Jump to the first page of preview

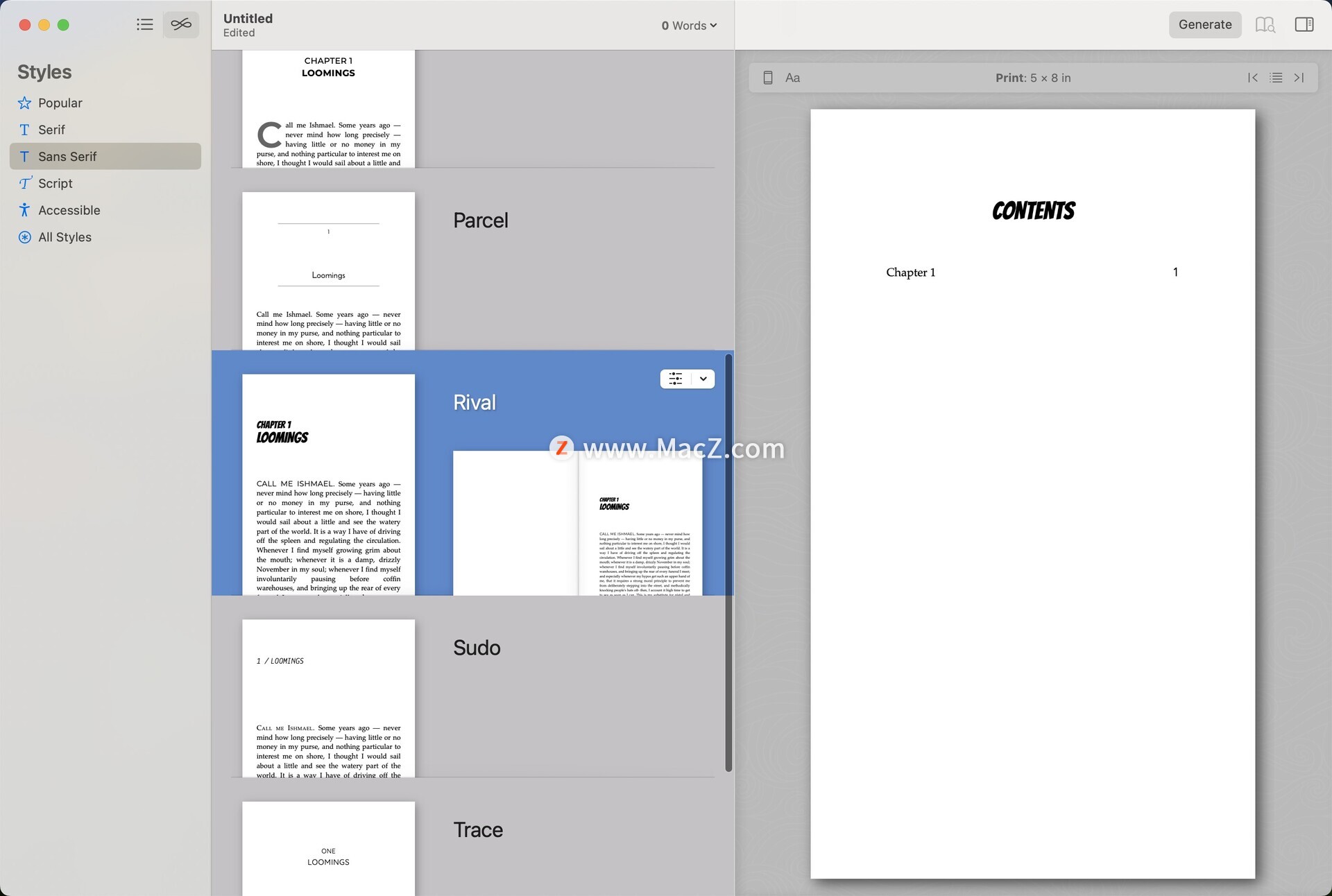coord(1253,78)
